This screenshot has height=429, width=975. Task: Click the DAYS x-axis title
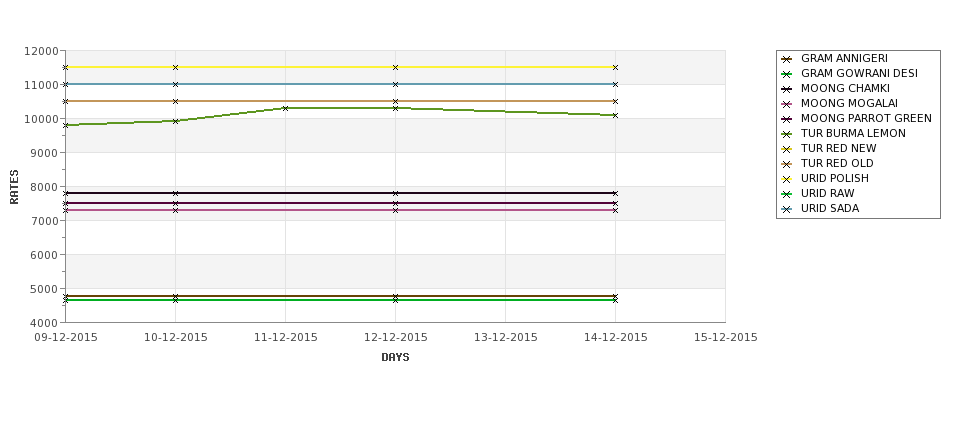click(395, 357)
